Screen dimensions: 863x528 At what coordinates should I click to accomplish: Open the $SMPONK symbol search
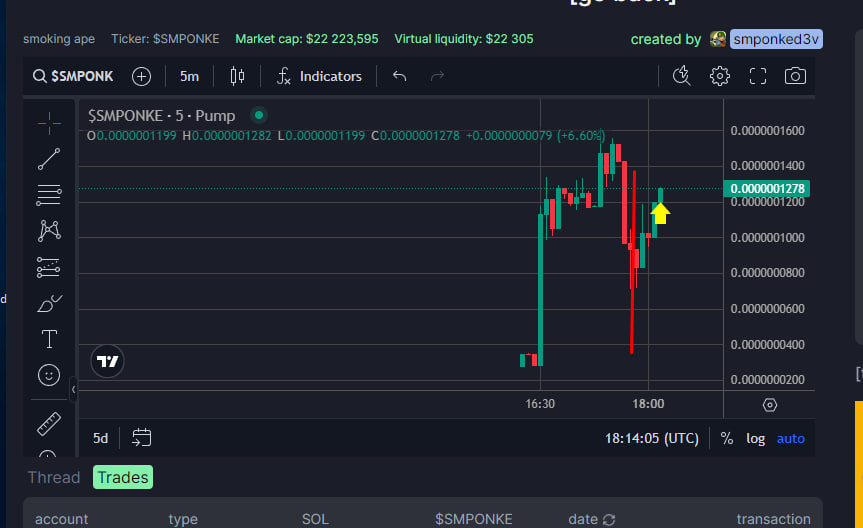click(73, 76)
